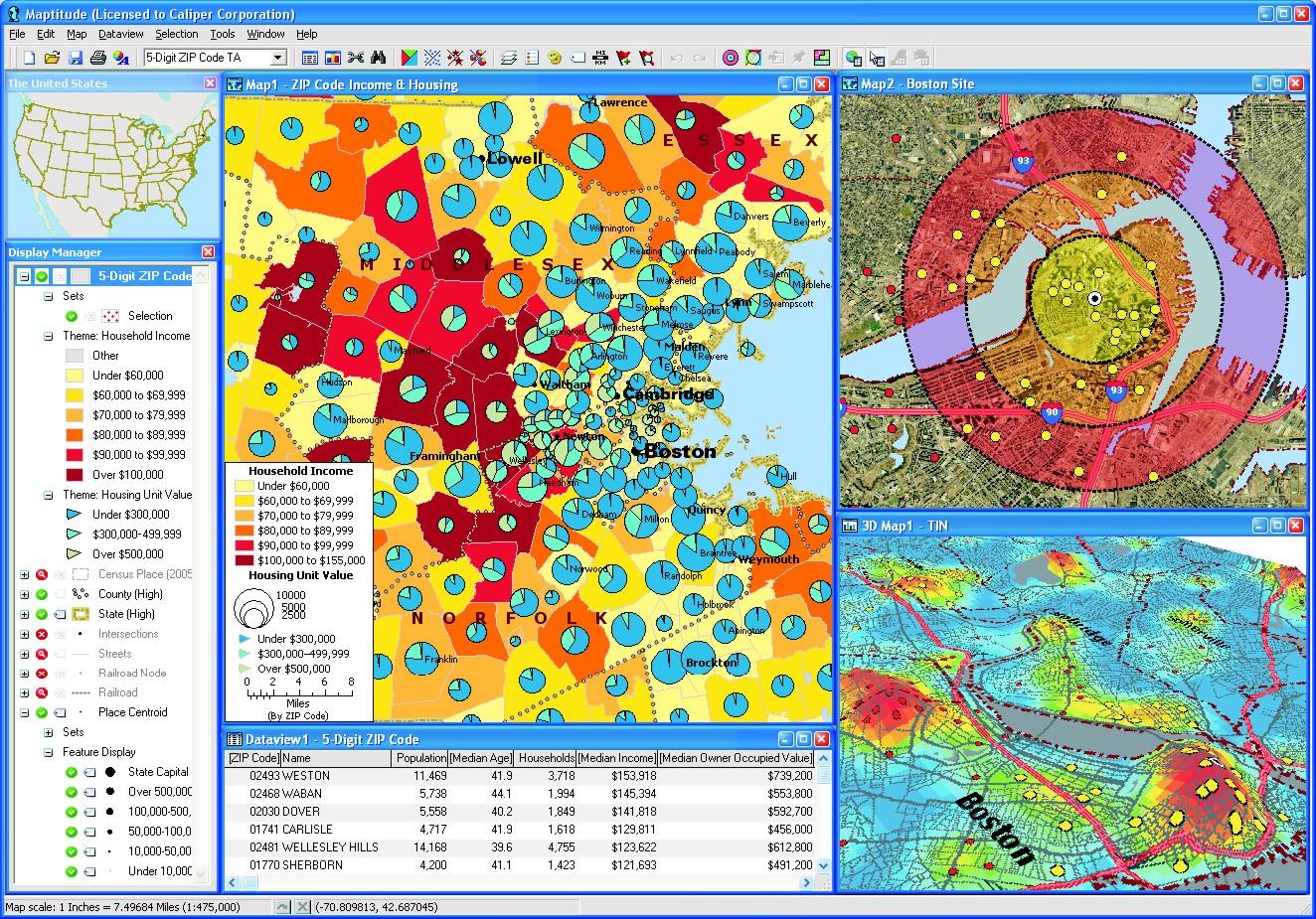Image resolution: width=1316 pixels, height=919 pixels.
Task: Click the [Median Owner Occupied Value] column header
Action: pyautogui.click(x=737, y=758)
